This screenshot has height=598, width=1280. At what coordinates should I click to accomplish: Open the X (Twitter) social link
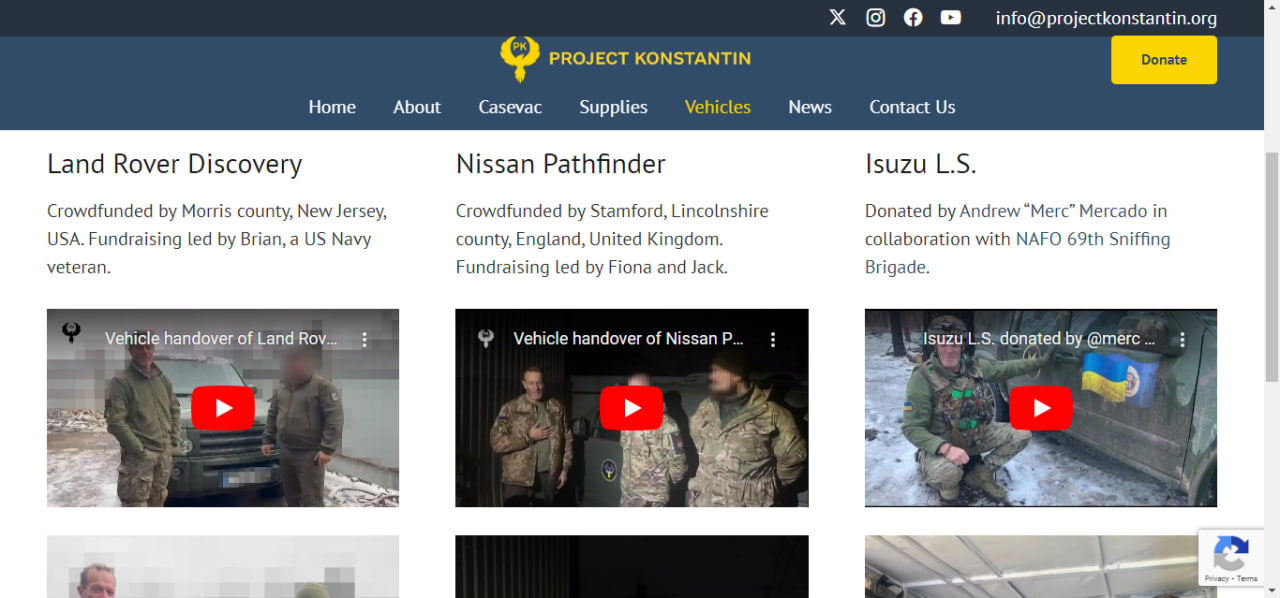click(x=837, y=17)
